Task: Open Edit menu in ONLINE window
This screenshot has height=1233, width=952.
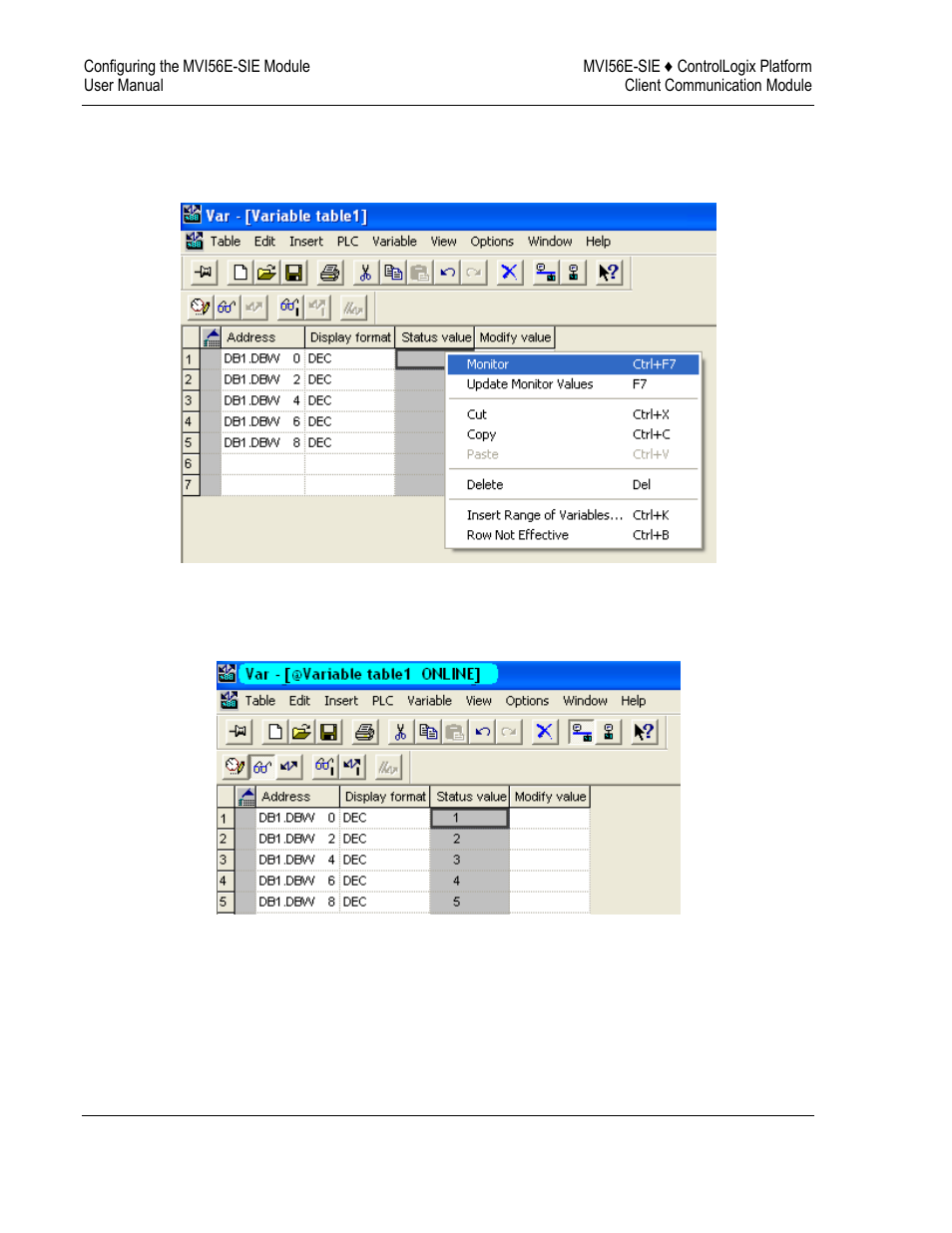Action: tap(299, 701)
